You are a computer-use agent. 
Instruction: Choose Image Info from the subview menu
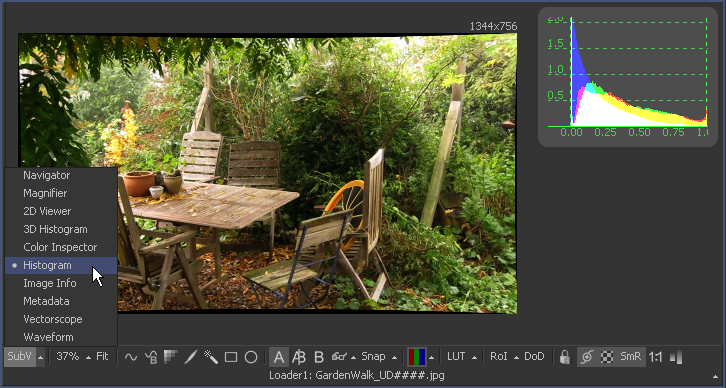pyautogui.click(x=61, y=283)
